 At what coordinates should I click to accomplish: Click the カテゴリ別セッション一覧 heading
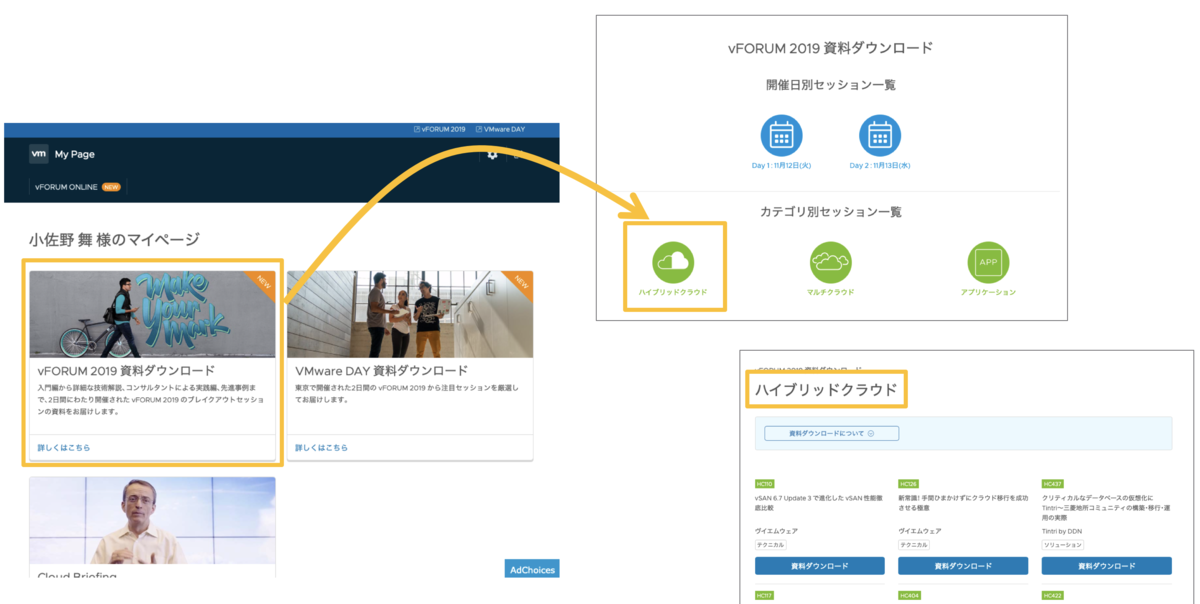pos(831,212)
